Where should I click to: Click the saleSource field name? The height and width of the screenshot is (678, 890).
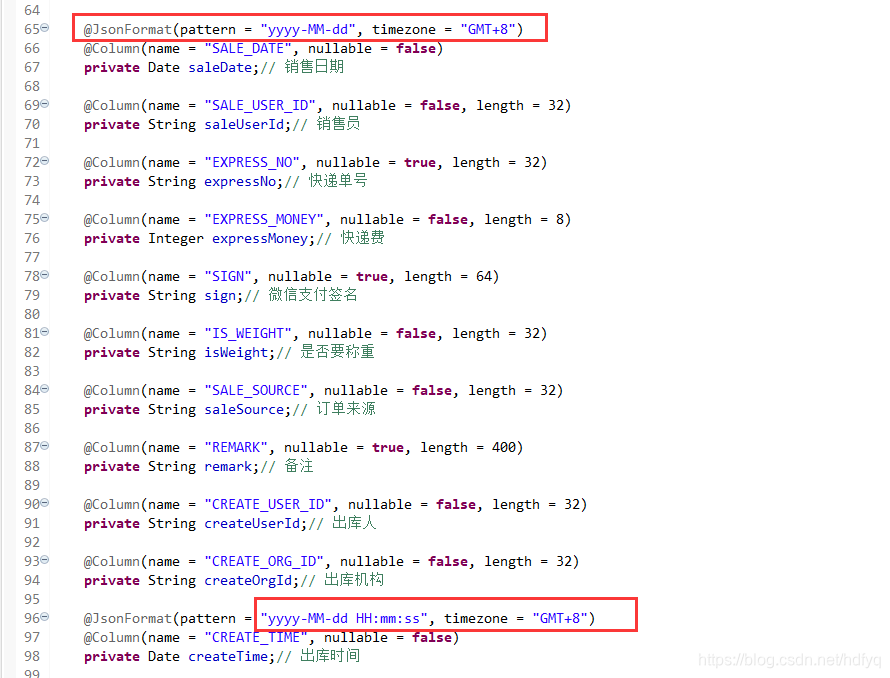tap(244, 409)
